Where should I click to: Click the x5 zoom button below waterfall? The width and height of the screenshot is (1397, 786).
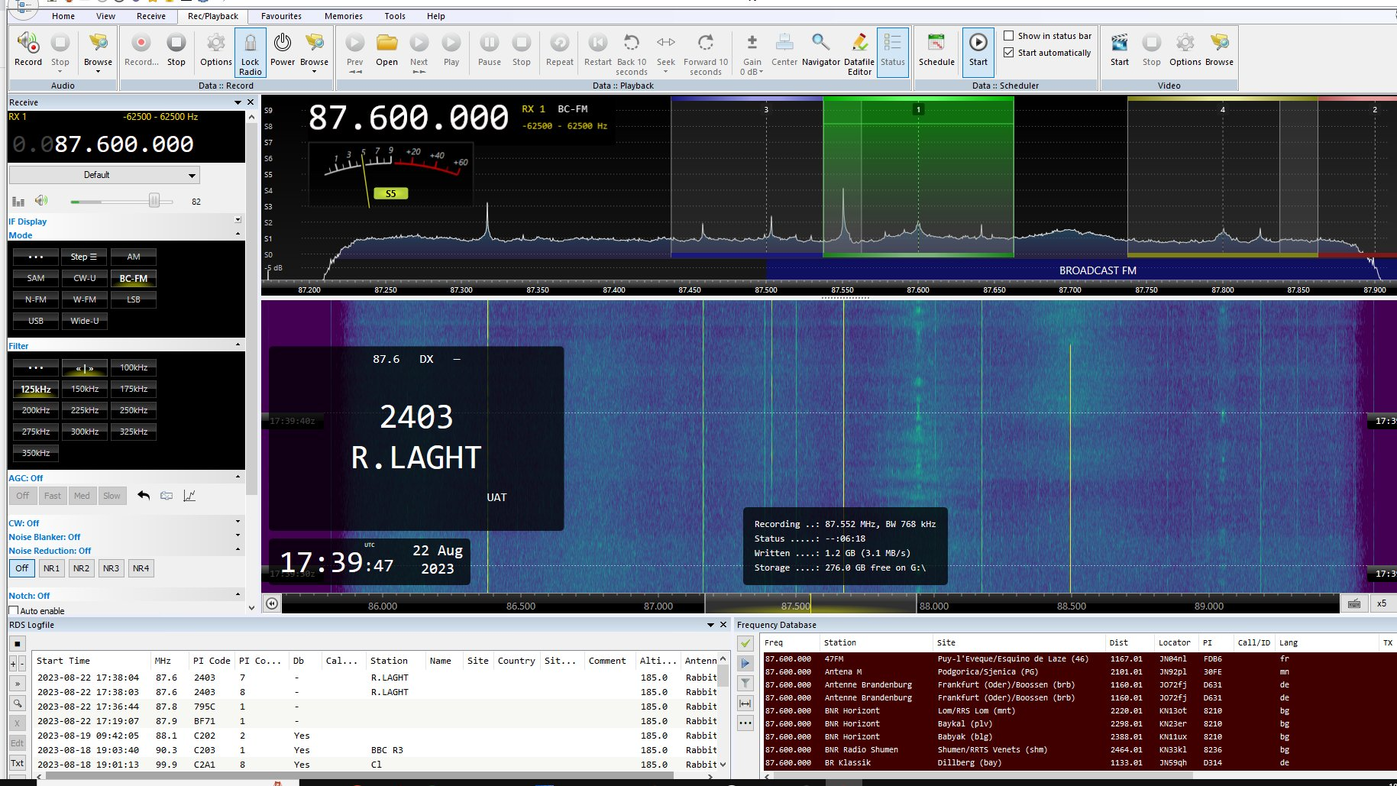coord(1382,604)
